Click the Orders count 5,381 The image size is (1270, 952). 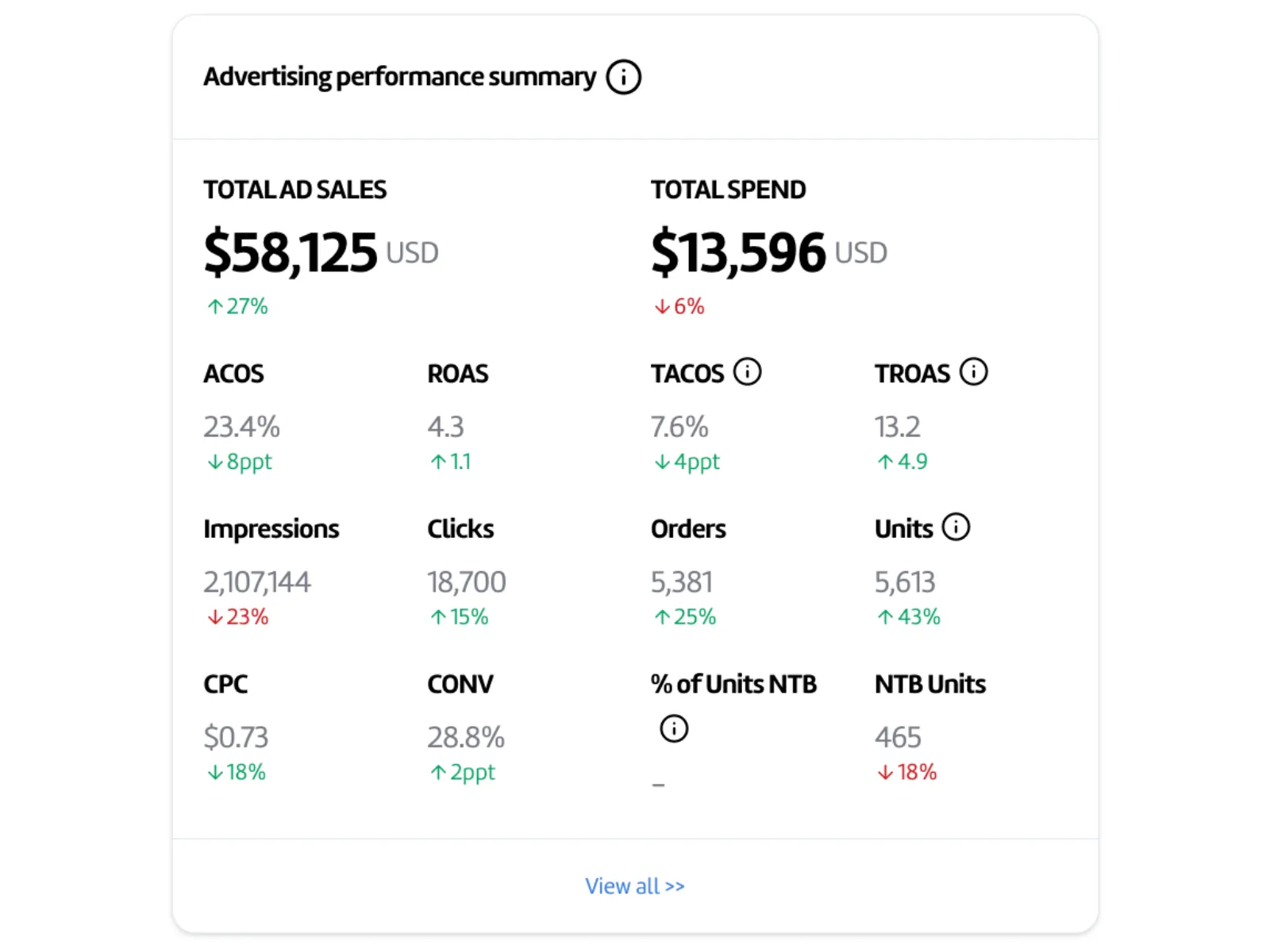681,581
